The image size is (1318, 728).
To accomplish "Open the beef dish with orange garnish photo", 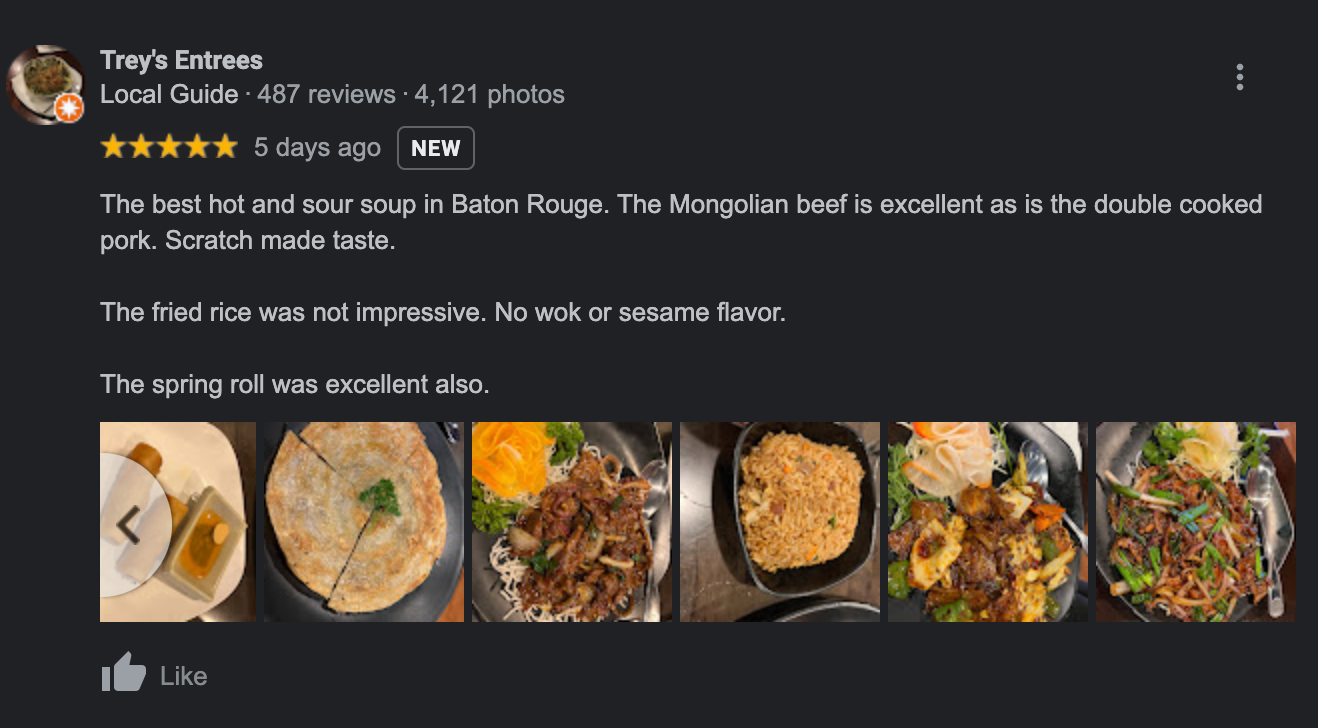I will (572, 522).
